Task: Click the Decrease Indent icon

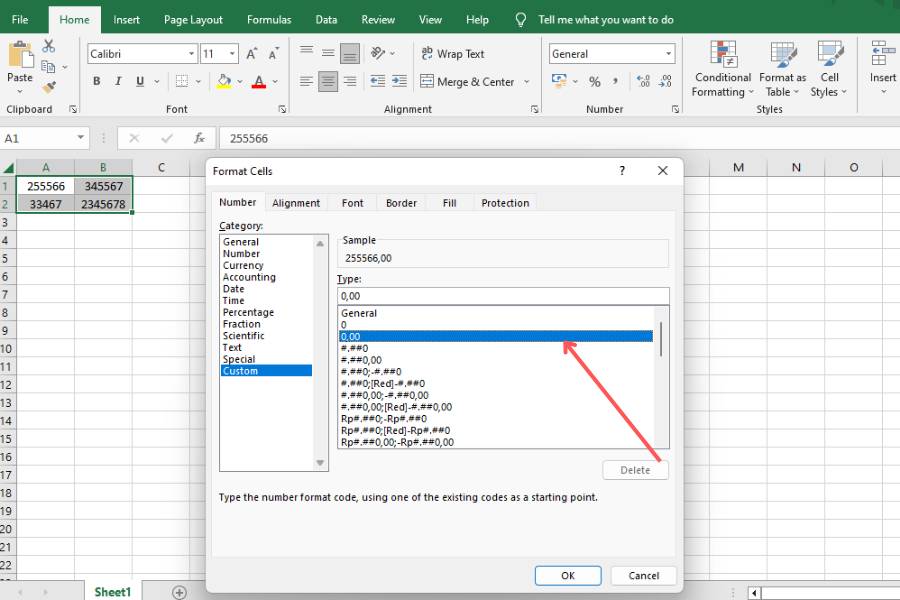Action: [378, 82]
